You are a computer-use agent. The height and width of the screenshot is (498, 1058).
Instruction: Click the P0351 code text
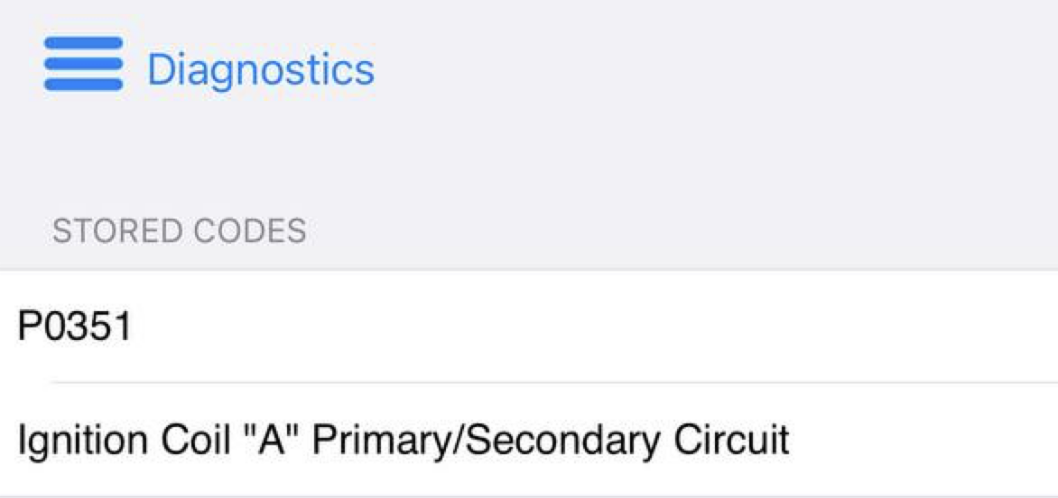click(75, 327)
